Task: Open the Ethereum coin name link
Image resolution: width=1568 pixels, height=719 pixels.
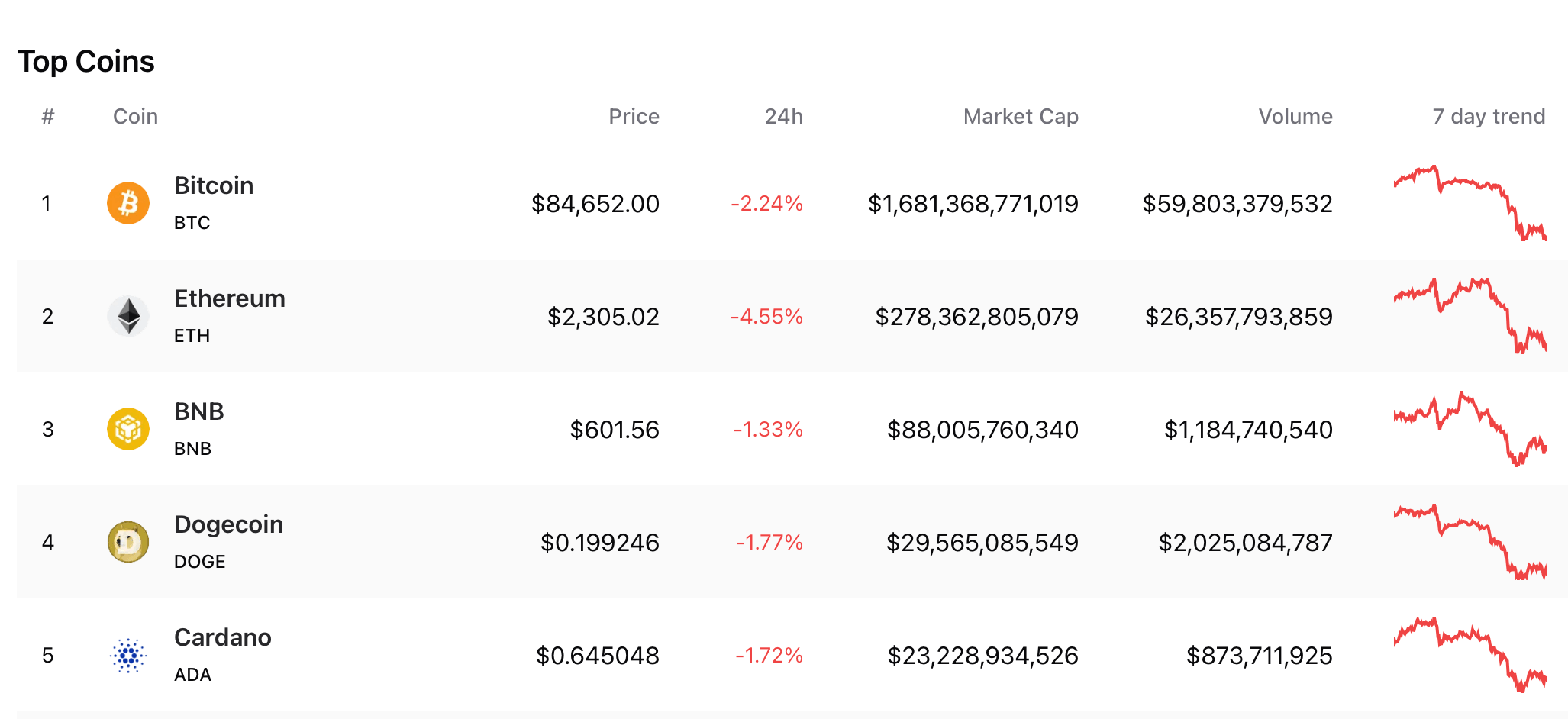Action: point(230,298)
